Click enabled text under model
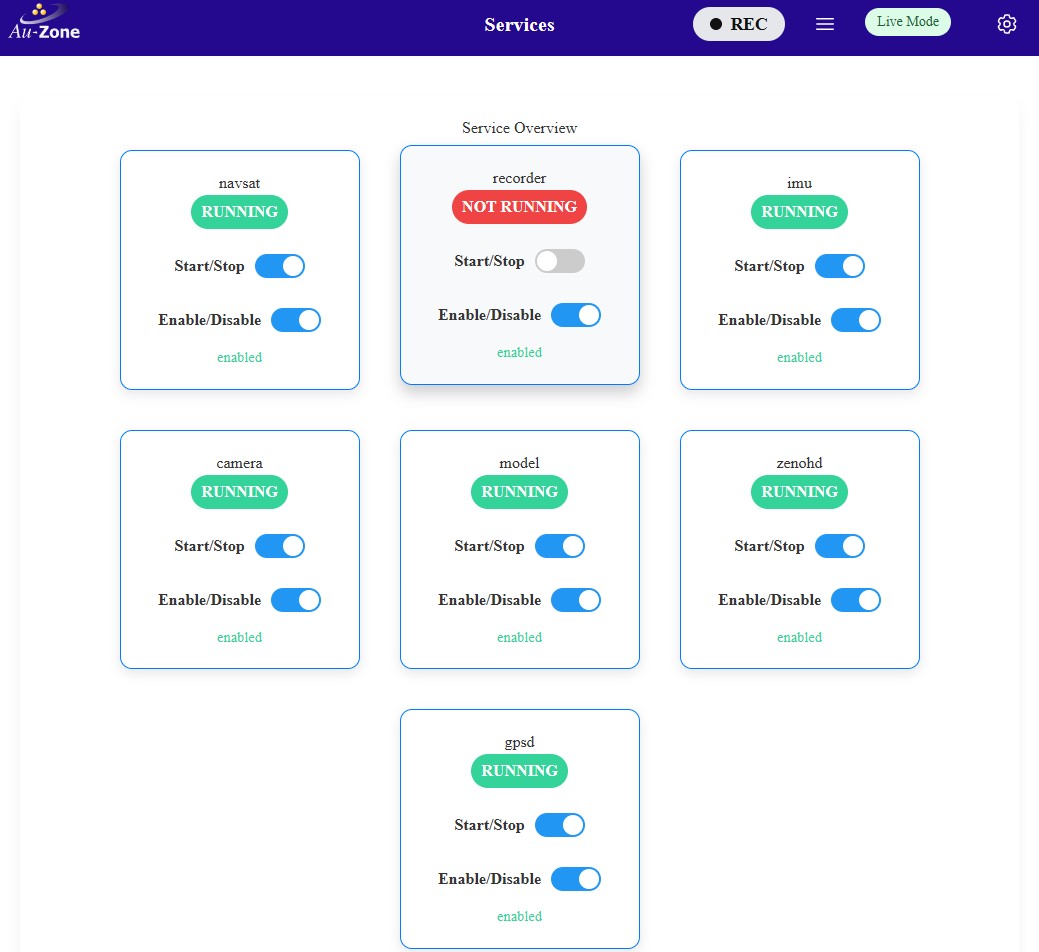 tap(520, 637)
